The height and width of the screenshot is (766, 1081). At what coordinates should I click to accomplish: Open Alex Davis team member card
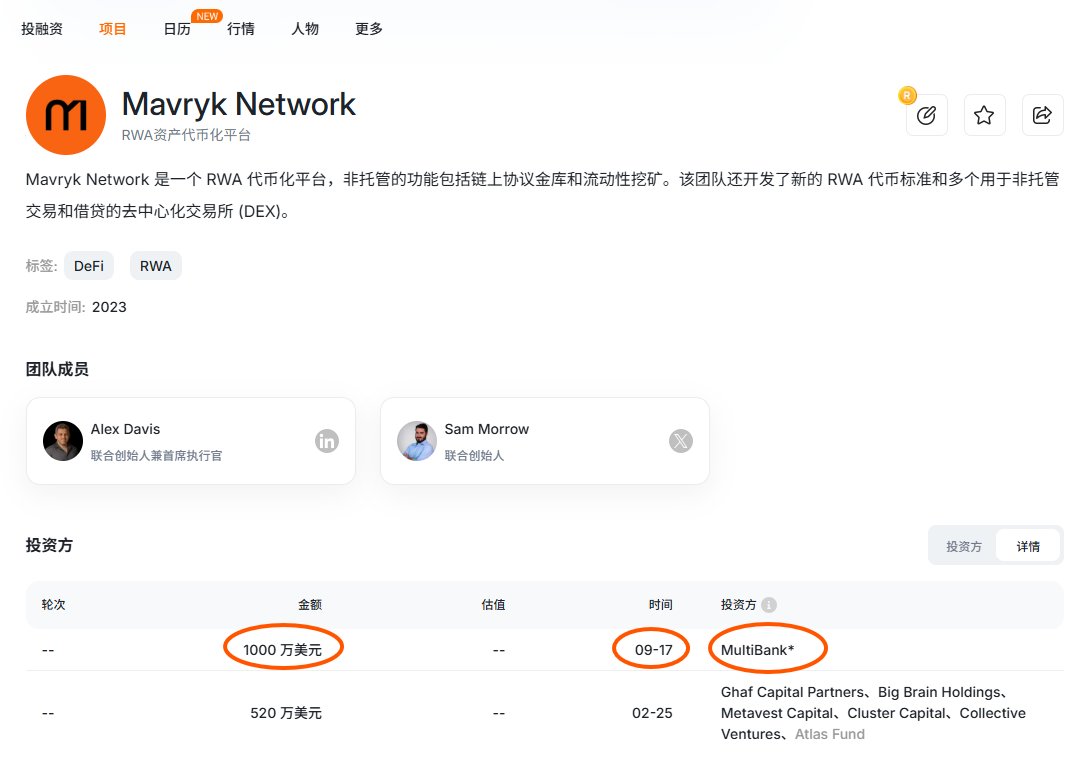point(191,441)
